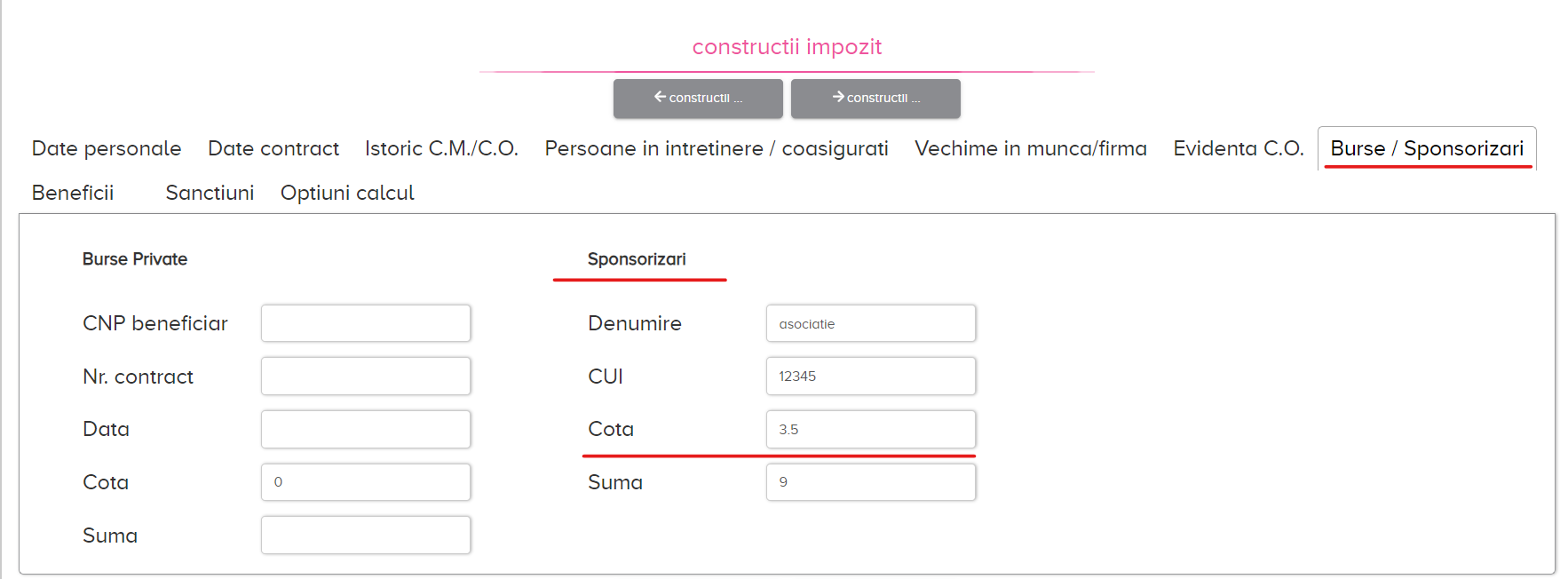This screenshot has height=579, width=1568.
Task: Open the Istoric C.M./C.O. tab
Action: (x=441, y=148)
